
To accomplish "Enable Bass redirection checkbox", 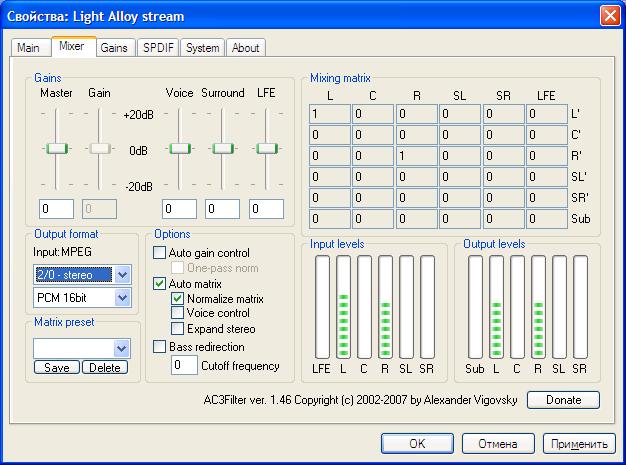I will 160,346.
